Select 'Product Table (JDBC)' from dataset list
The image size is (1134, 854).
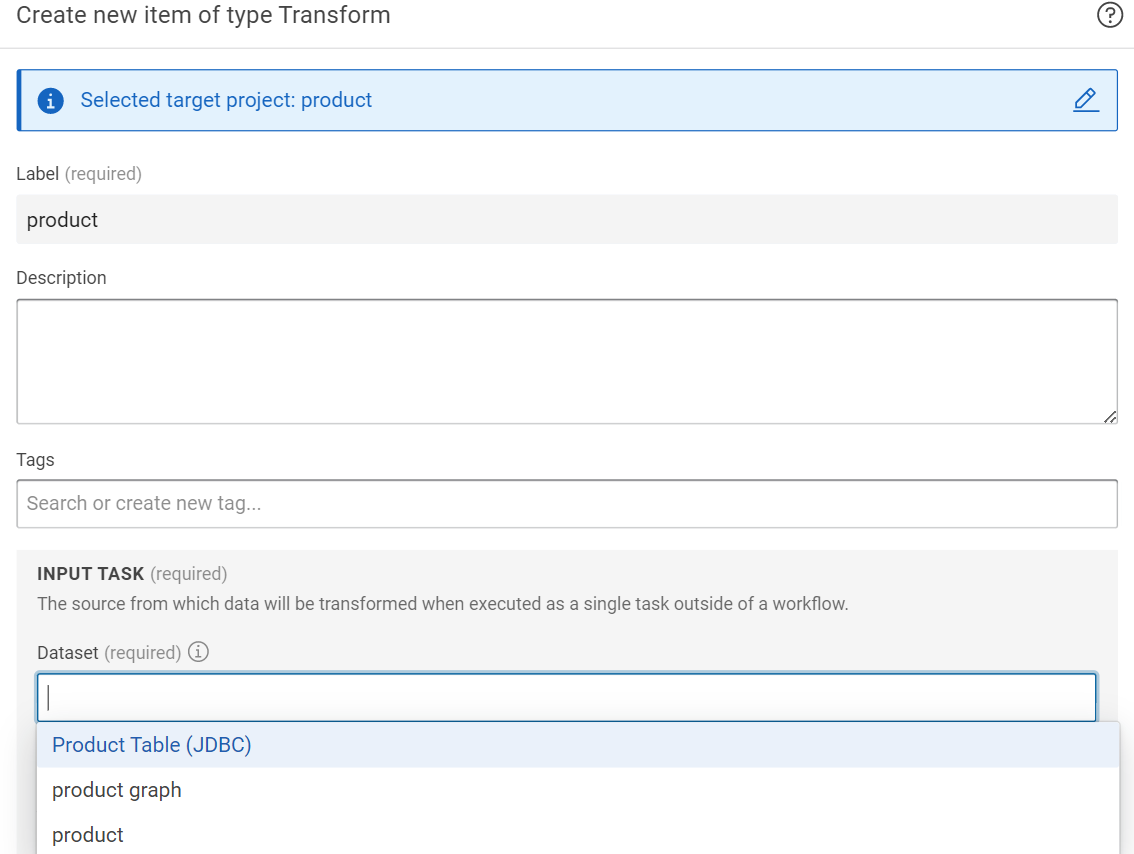pos(151,745)
